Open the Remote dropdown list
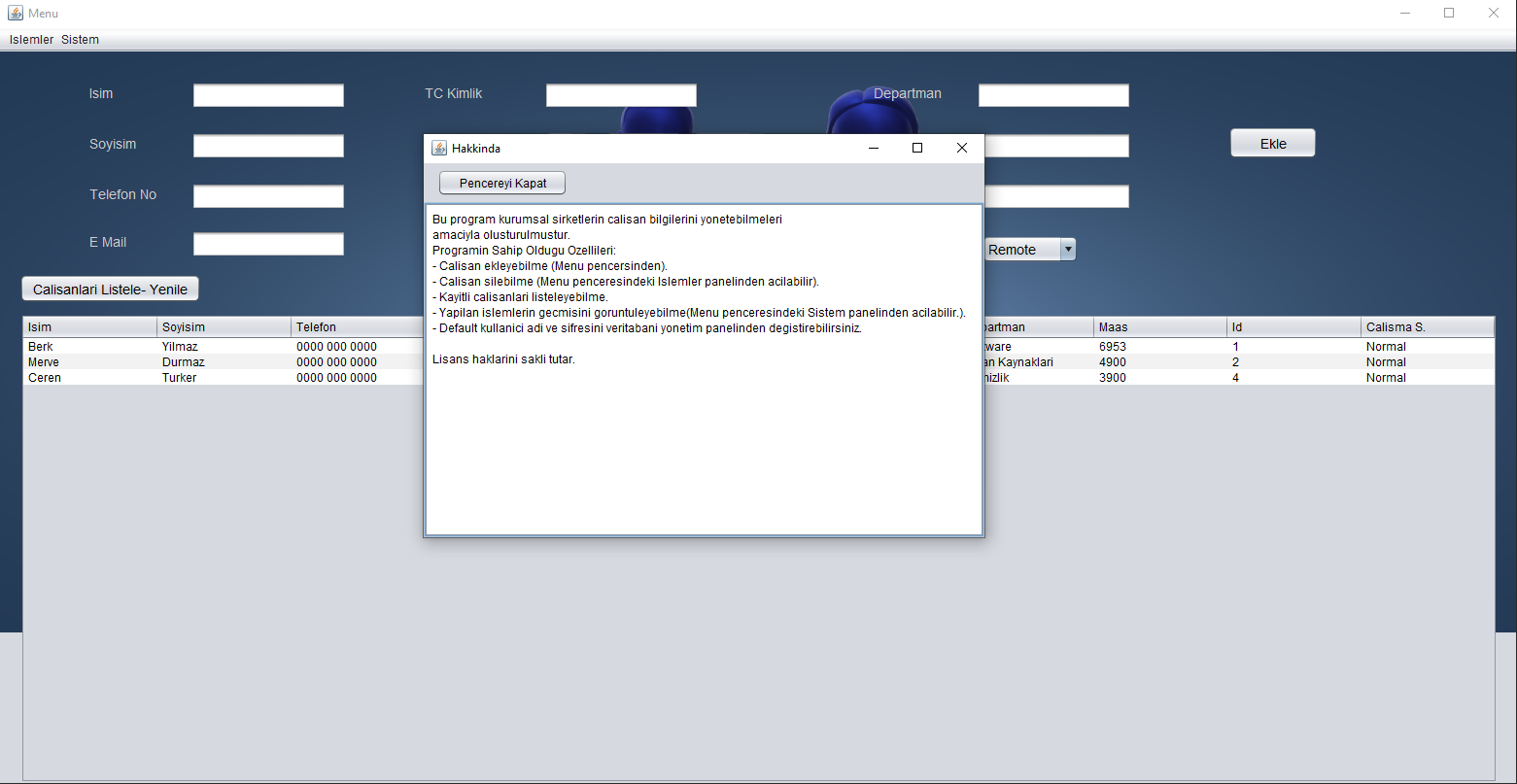The height and width of the screenshot is (784, 1517). pos(1020,249)
